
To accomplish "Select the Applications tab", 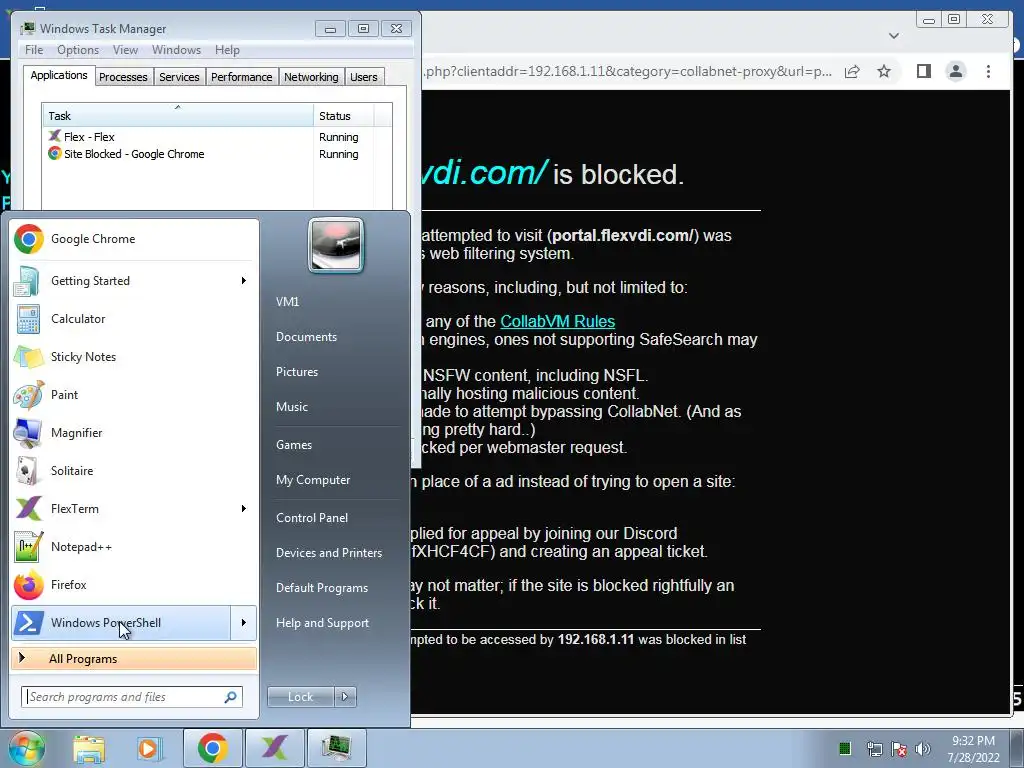I will point(59,75).
